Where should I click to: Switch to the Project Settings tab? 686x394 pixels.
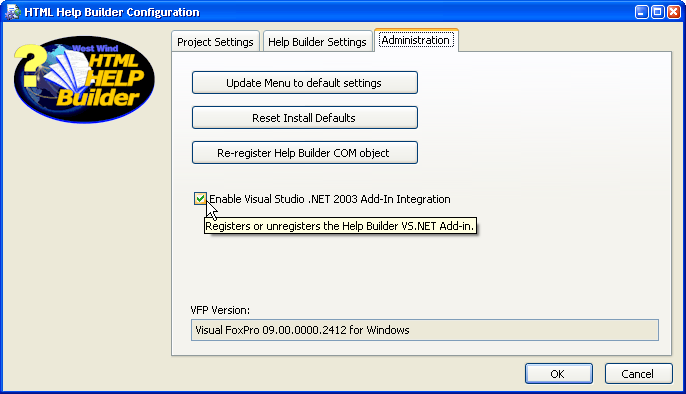click(215, 42)
